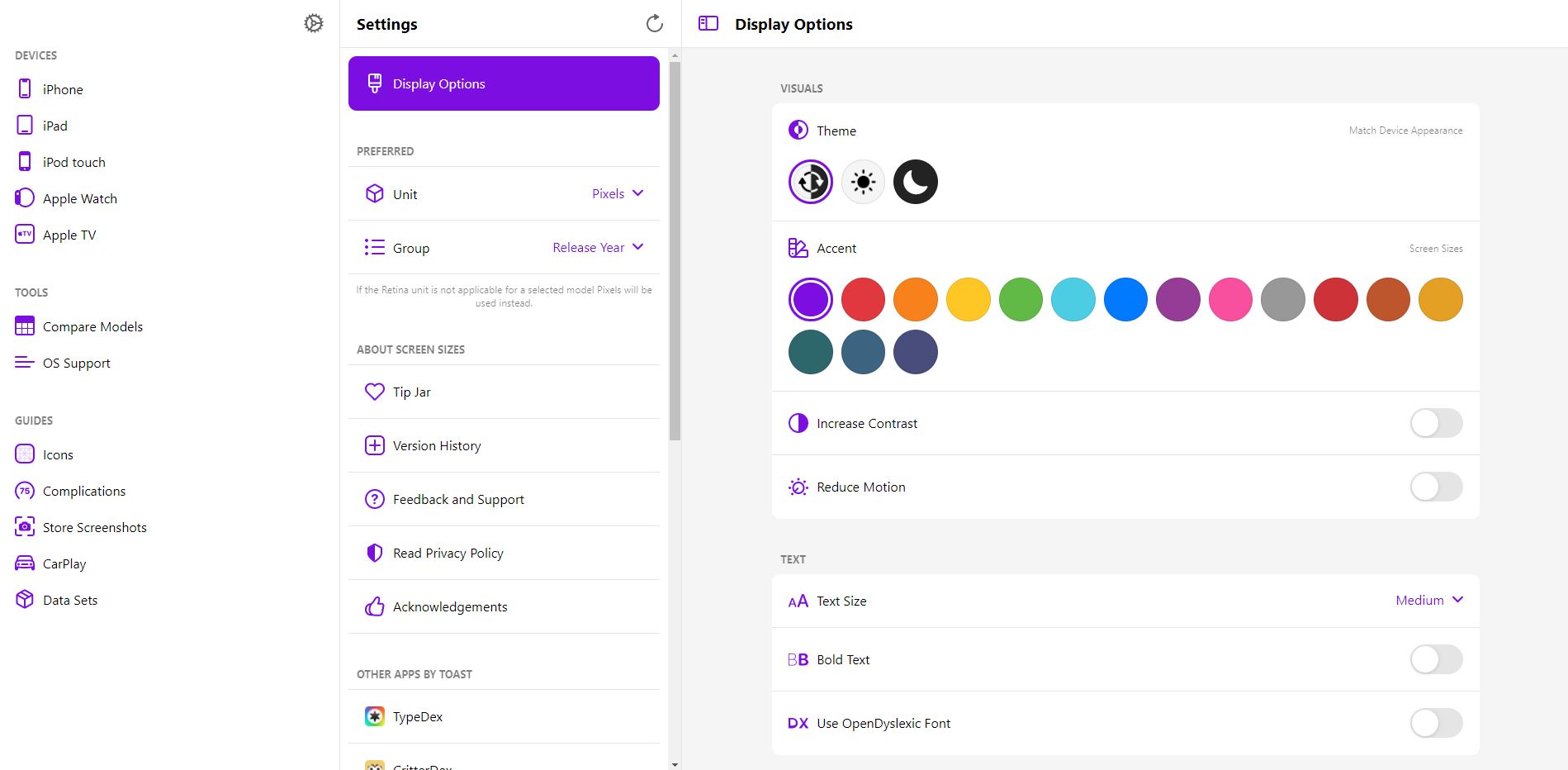Image resolution: width=1568 pixels, height=770 pixels.
Task: Open Feedback and Support
Action: pos(504,499)
